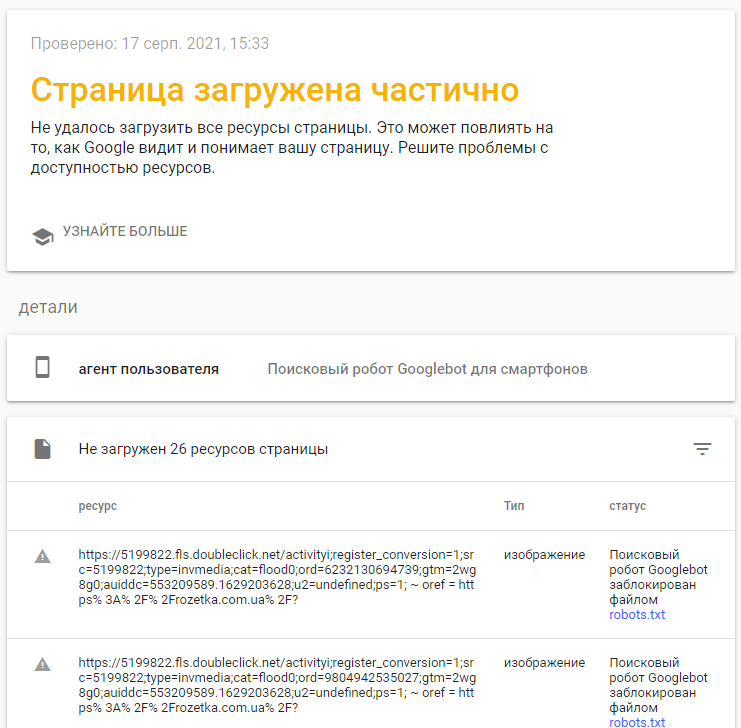This screenshot has width=741, height=728.
Task: Click the ресурс column header
Action: pyautogui.click(x=98, y=506)
